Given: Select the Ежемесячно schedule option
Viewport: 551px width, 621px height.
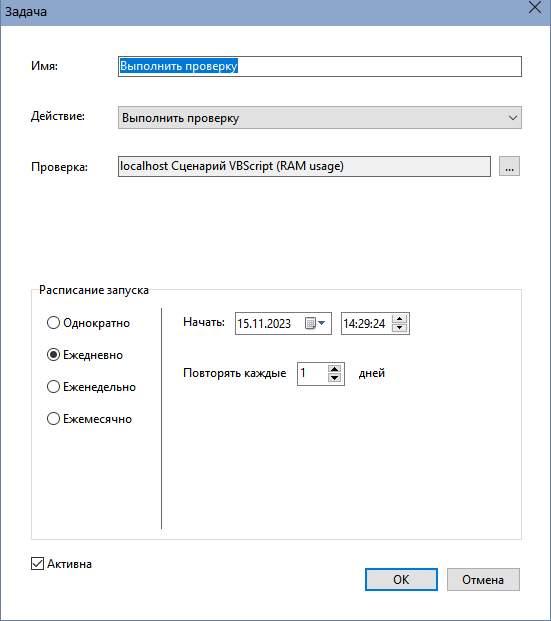Looking at the screenshot, I should 90,419.
